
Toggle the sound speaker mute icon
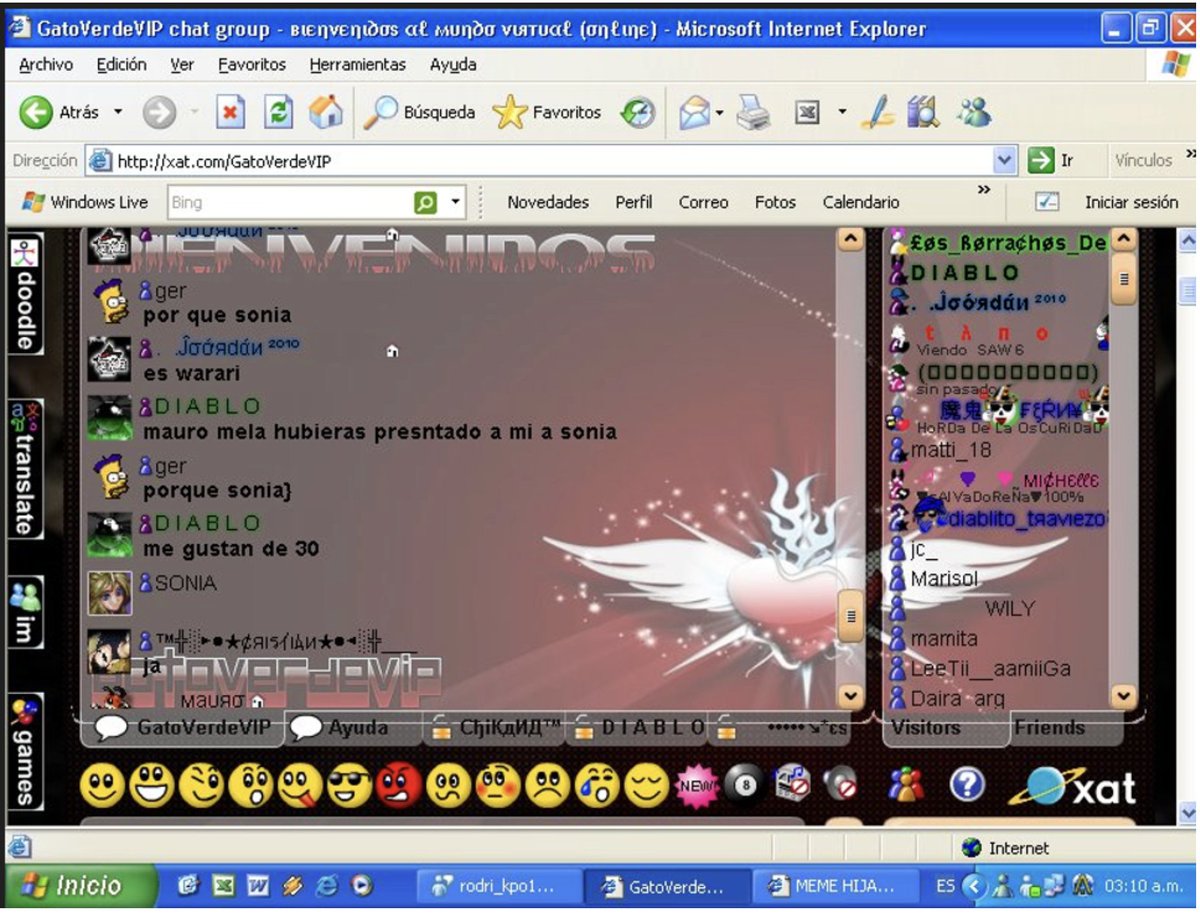pyautogui.click(x=840, y=785)
